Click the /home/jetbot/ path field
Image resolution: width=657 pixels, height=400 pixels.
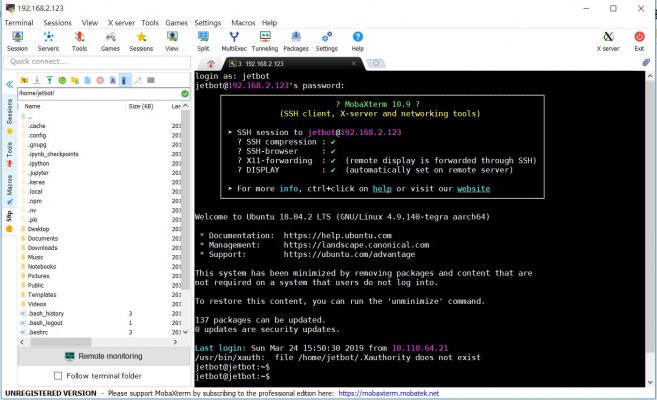point(95,93)
